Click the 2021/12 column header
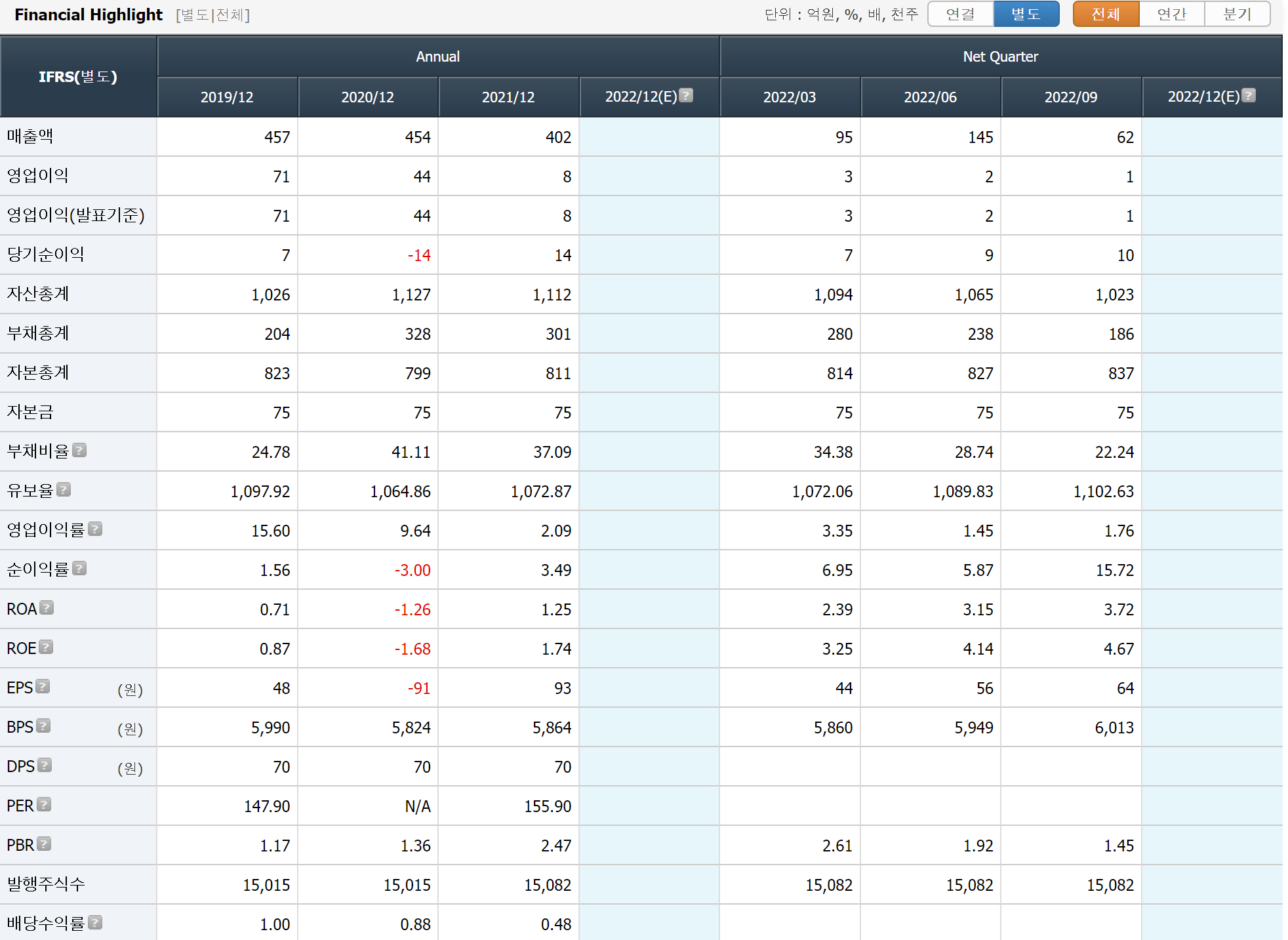The height and width of the screenshot is (940, 1288). point(508,97)
